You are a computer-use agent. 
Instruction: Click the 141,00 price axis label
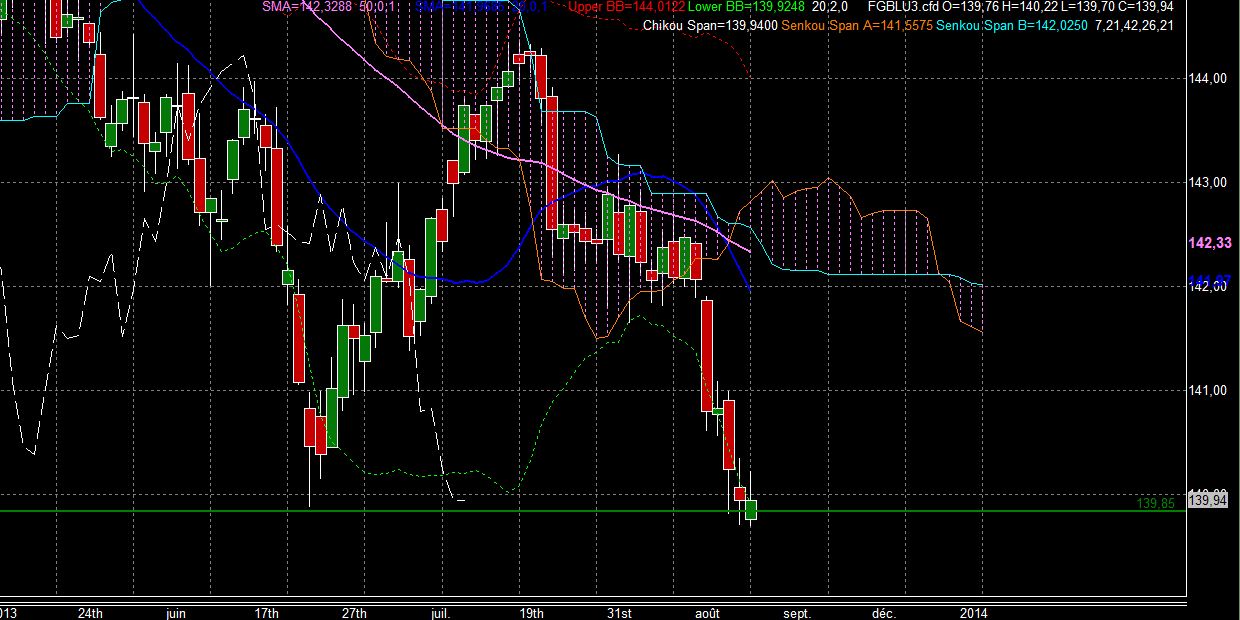tap(1206, 390)
